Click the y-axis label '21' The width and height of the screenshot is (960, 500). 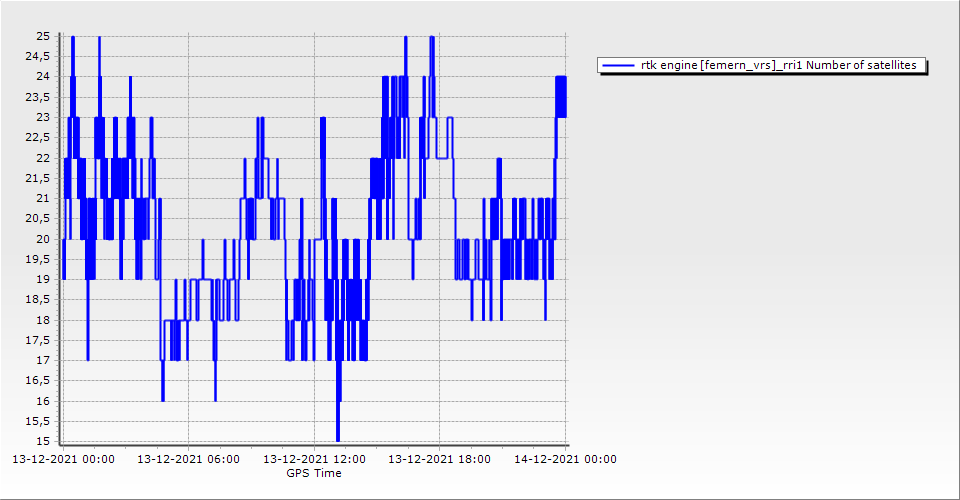[x=43, y=198]
